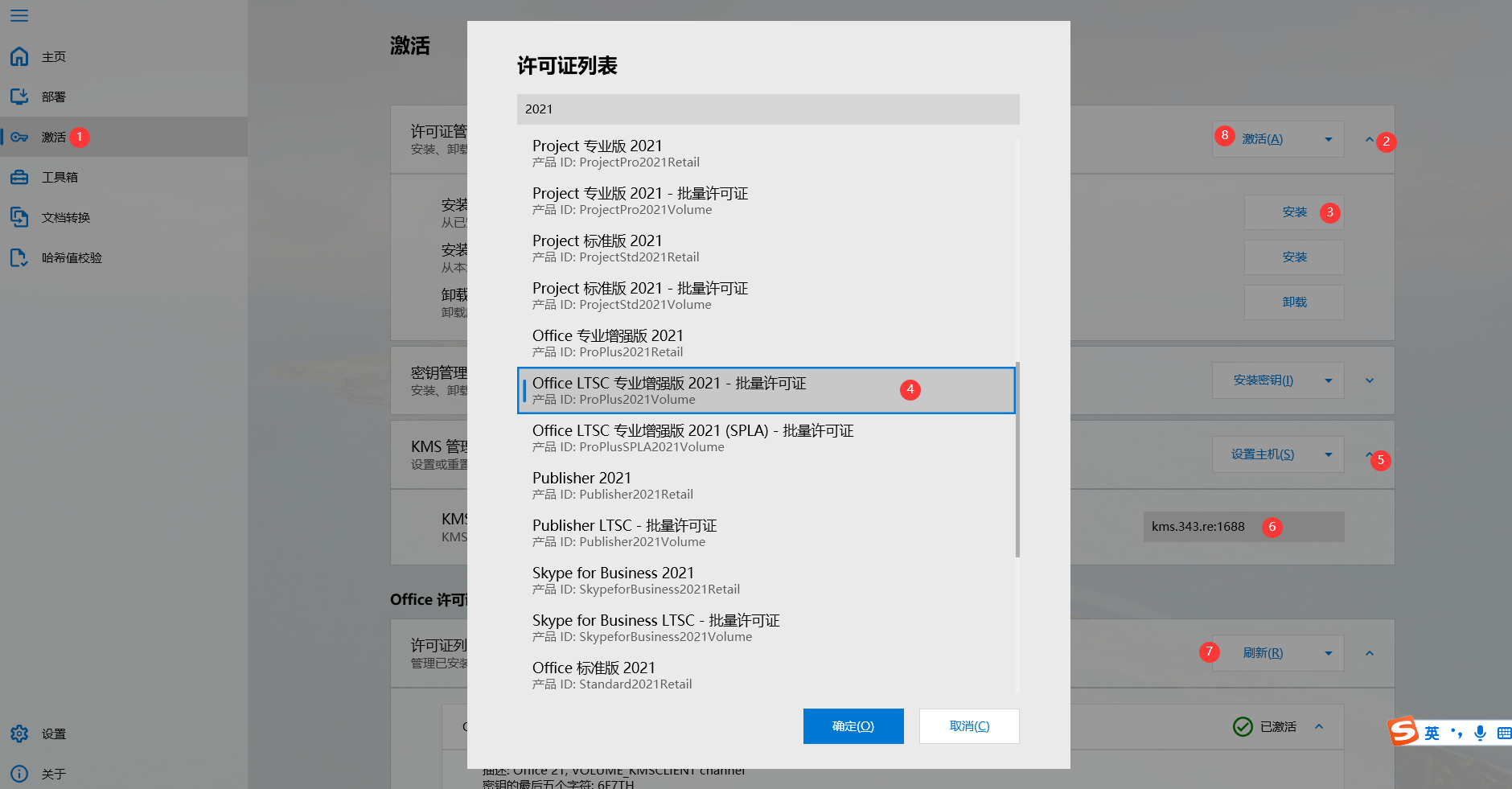Open settings gear icon in sidebar
Image resolution: width=1512 pixels, height=789 pixels.
pos(19,734)
